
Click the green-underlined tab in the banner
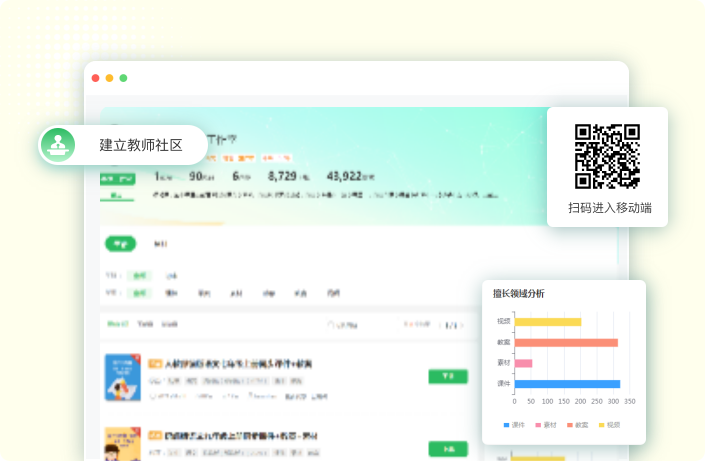(x=116, y=196)
